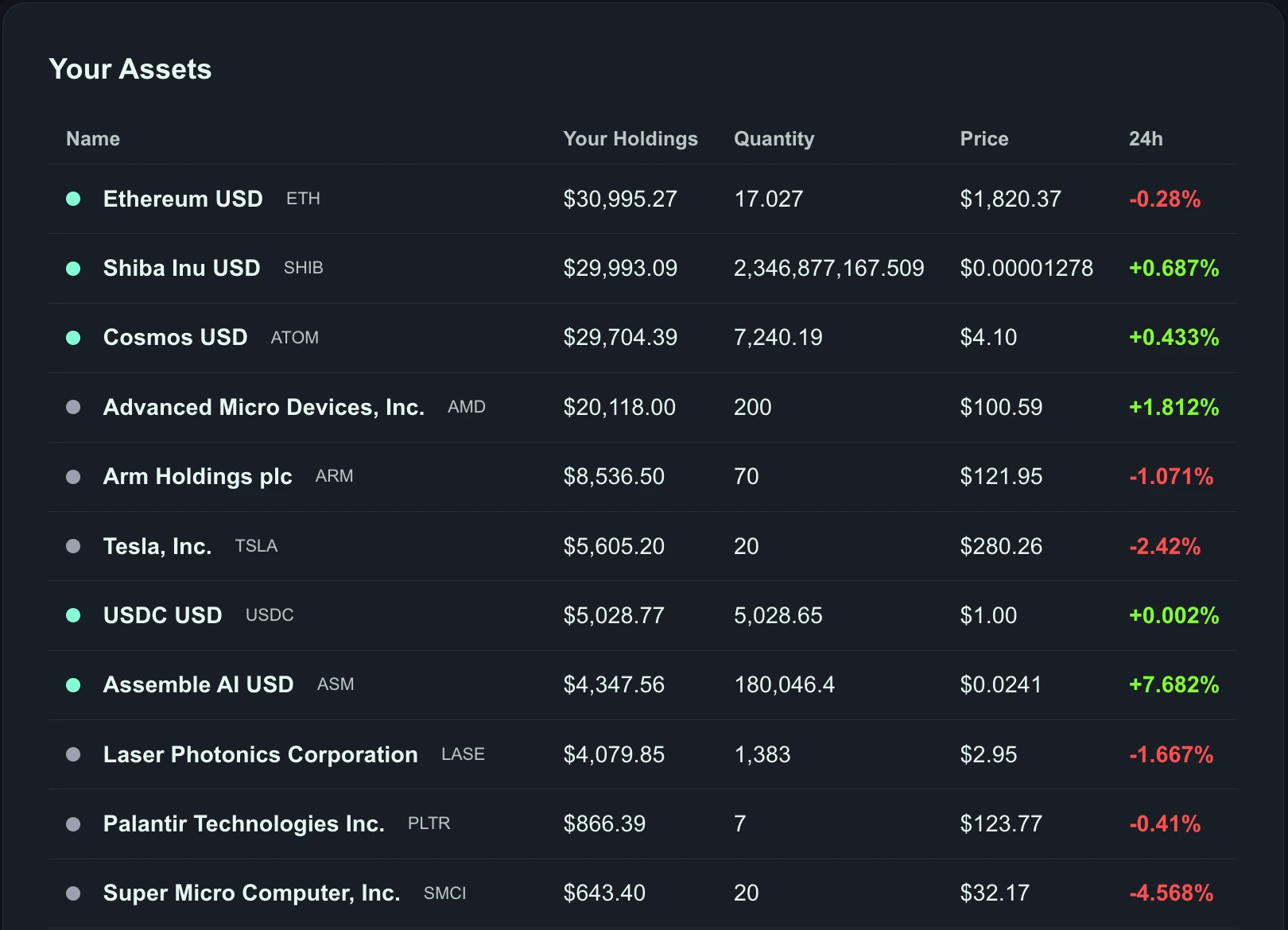This screenshot has height=930, width=1288.
Task: Click the -2.42% 24h change
Action: [1165, 546]
